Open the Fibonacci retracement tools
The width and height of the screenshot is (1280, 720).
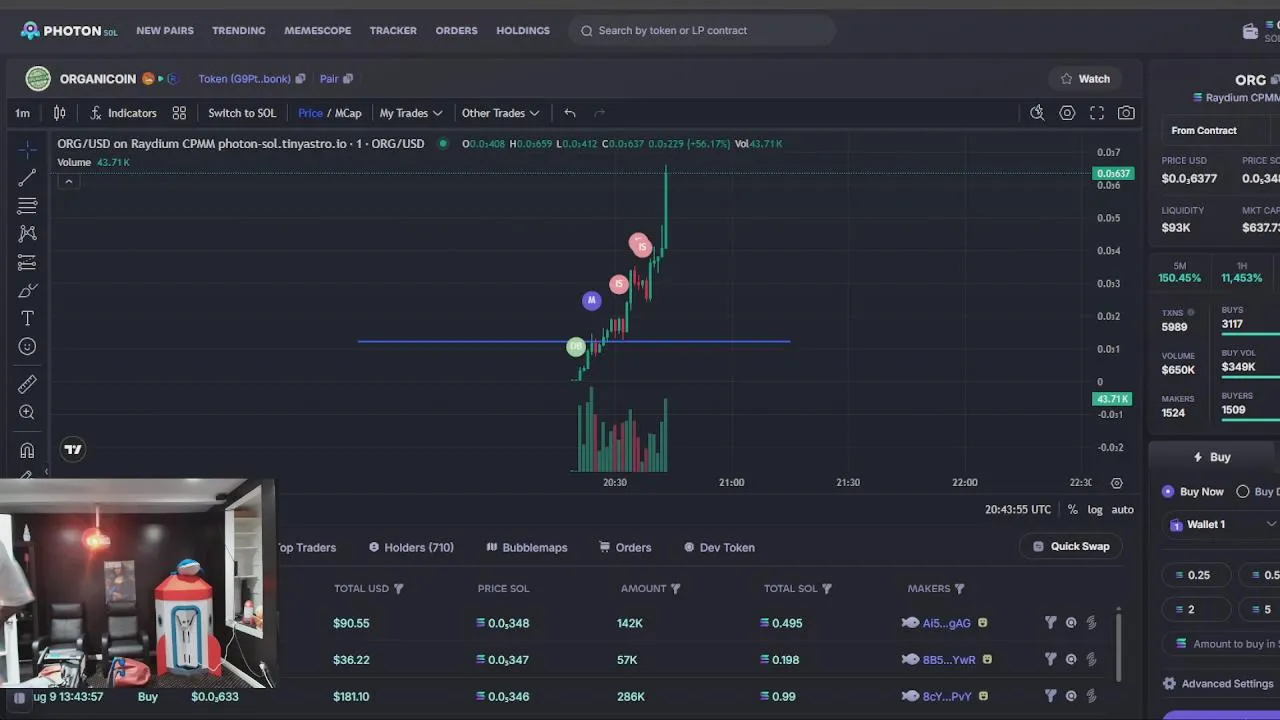27,206
